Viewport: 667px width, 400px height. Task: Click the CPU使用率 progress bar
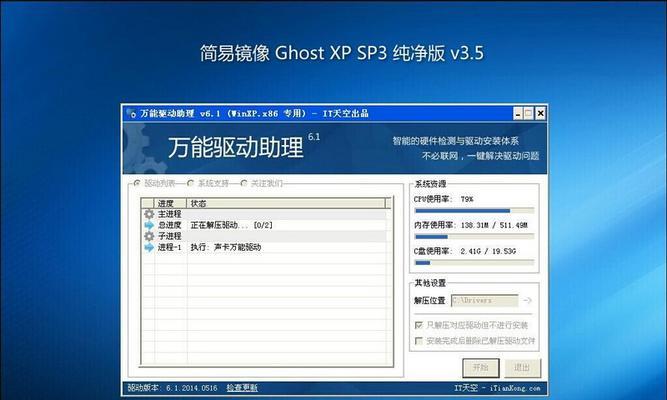[x=474, y=211]
